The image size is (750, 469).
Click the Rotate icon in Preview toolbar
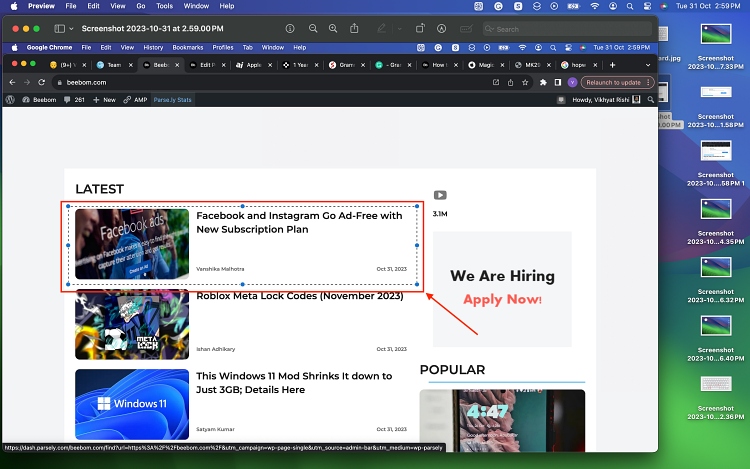(419, 29)
